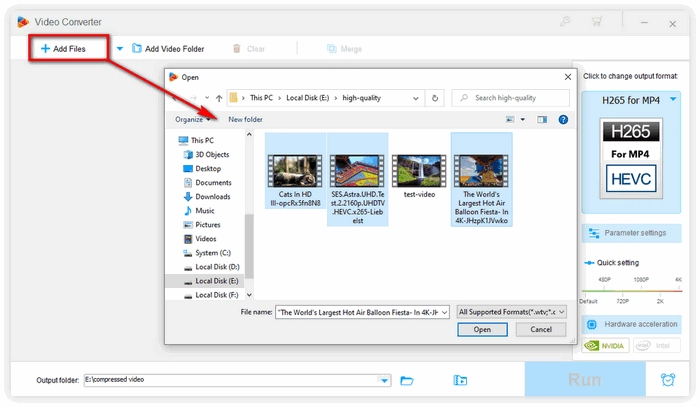Open the All Supported Formats dropdown
Screen dimensions: 700x407
tap(512, 312)
